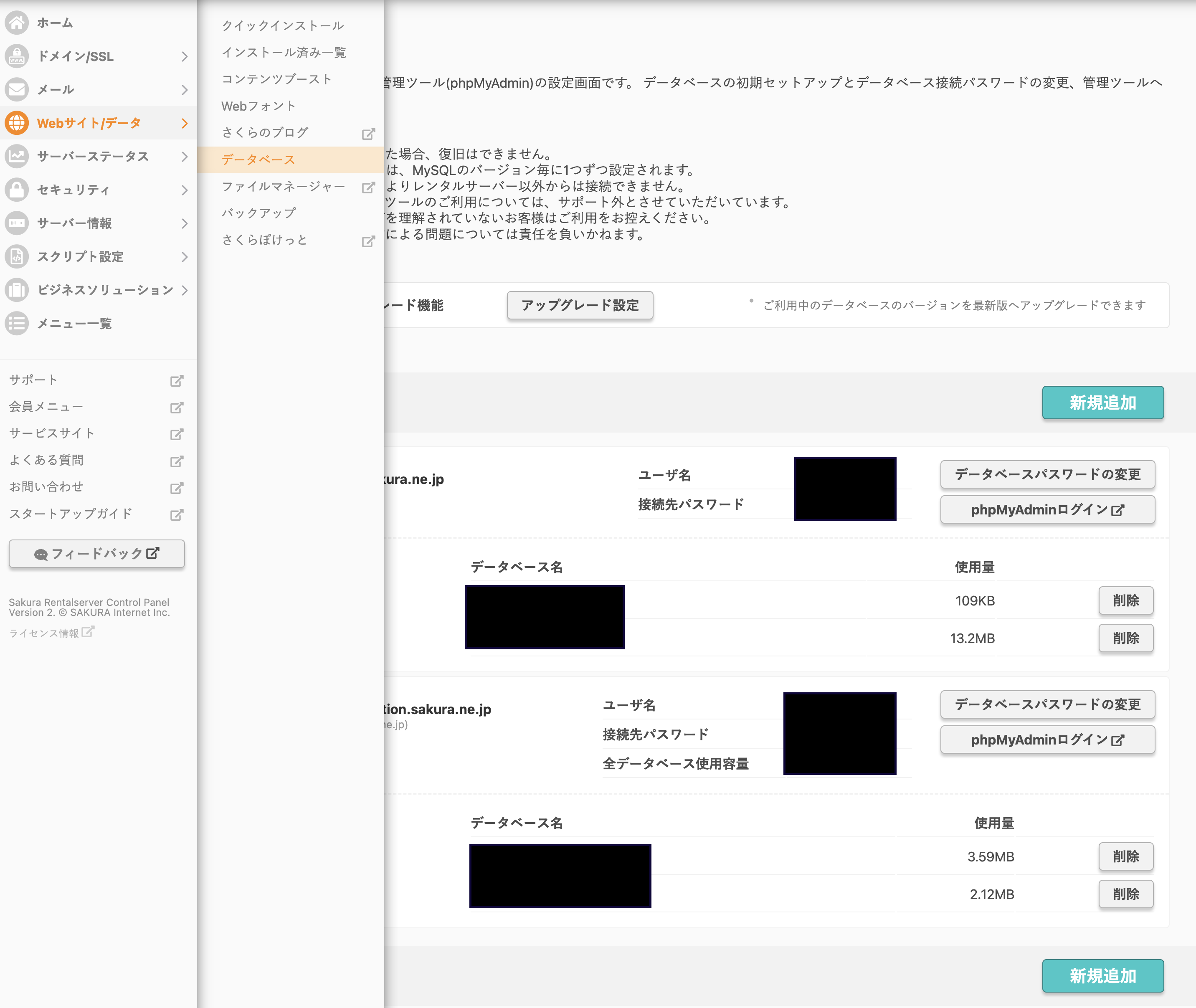Image resolution: width=1196 pixels, height=1008 pixels.
Task: Delete the 109KB database row
Action: point(1125,600)
